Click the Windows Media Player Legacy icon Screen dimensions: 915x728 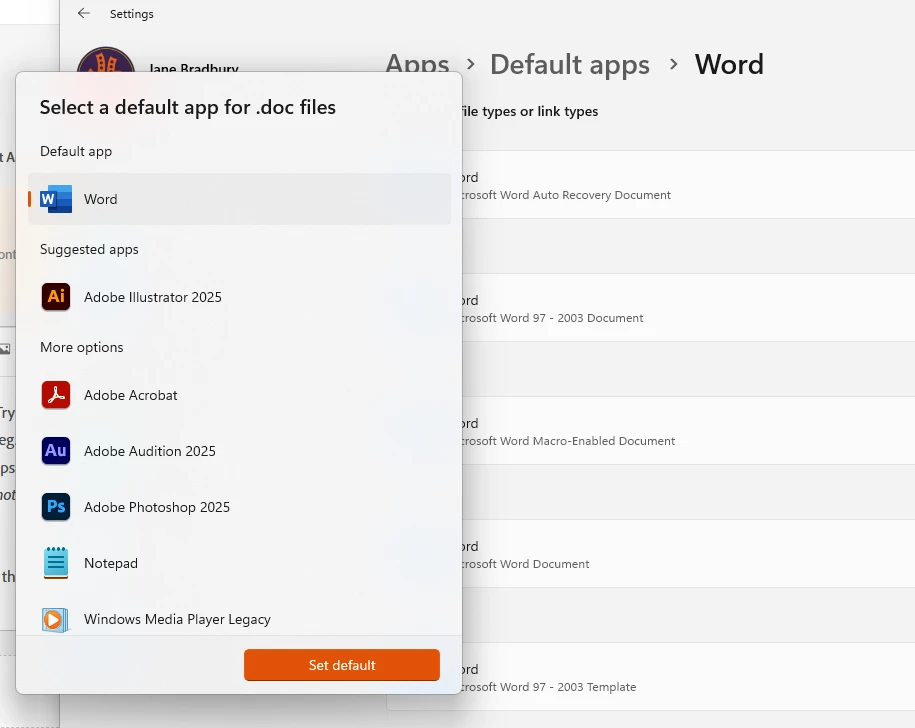(56, 620)
